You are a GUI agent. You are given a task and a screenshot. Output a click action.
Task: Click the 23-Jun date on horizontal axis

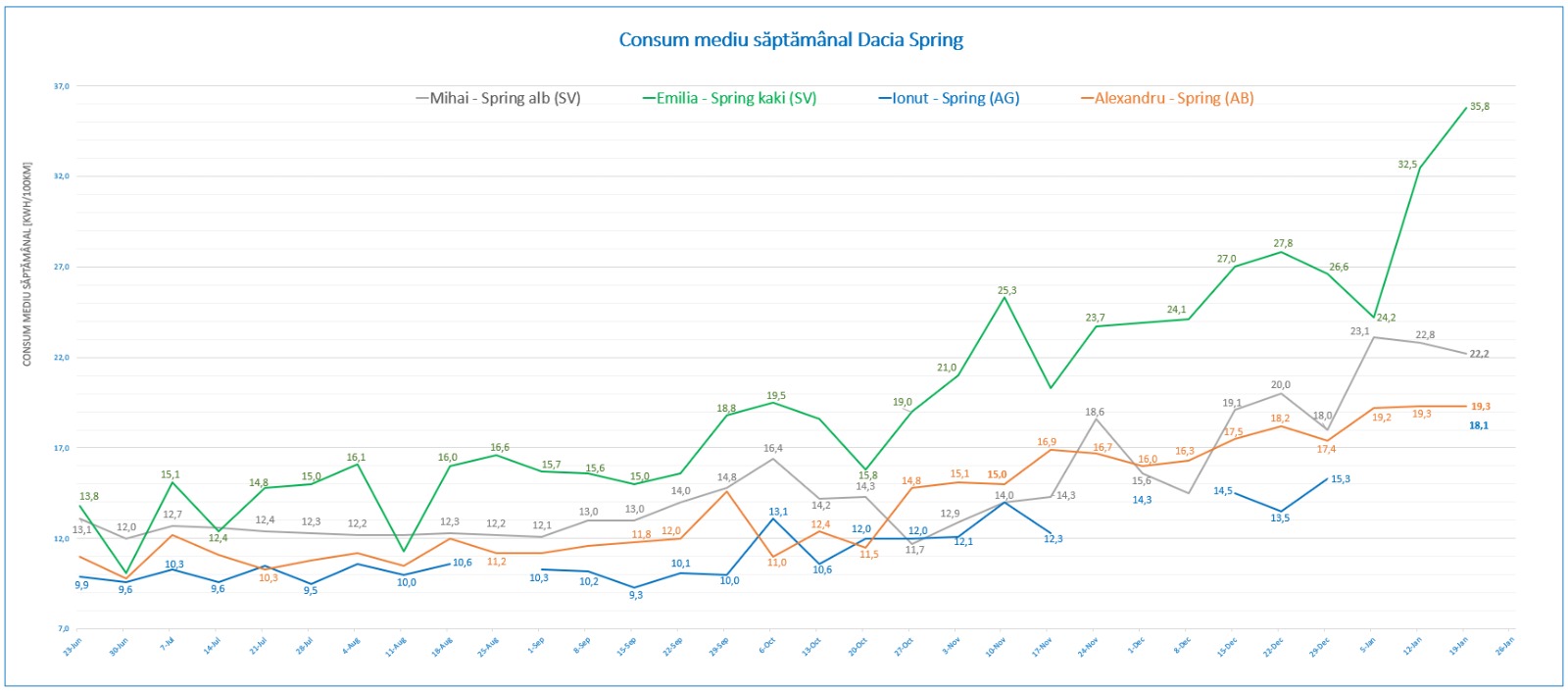click(x=73, y=647)
